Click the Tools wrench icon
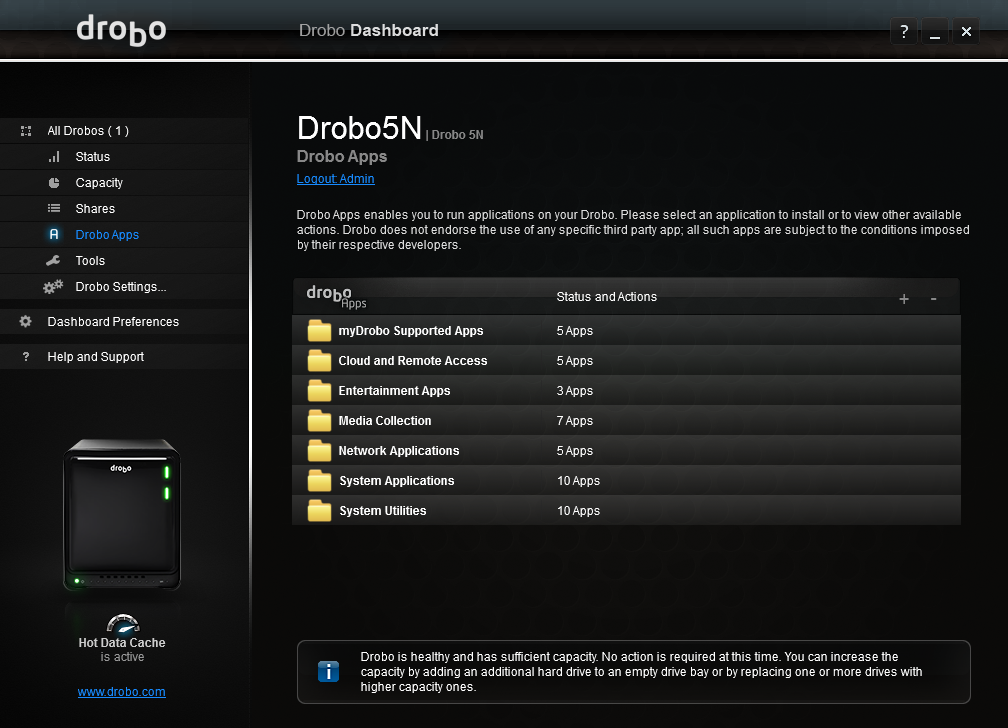 point(53,260)
